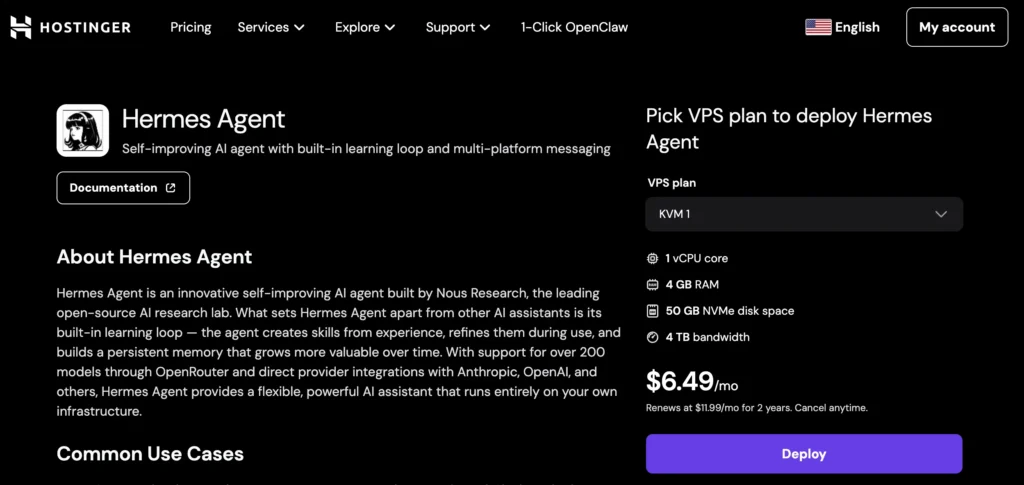Expand the Services menu
Image resolution: width=1024 pixels, height=485 pixels.
271,27
